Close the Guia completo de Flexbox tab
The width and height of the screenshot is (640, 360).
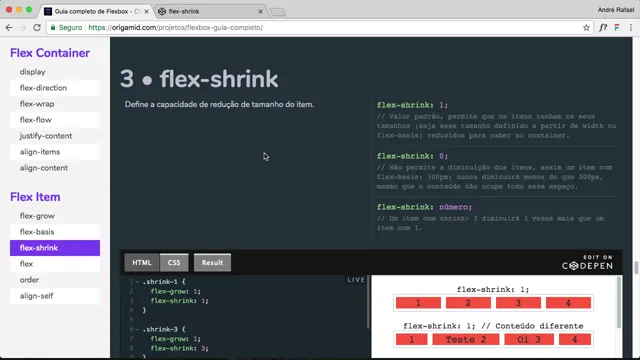pyautogui.click(x=146, y=11)
